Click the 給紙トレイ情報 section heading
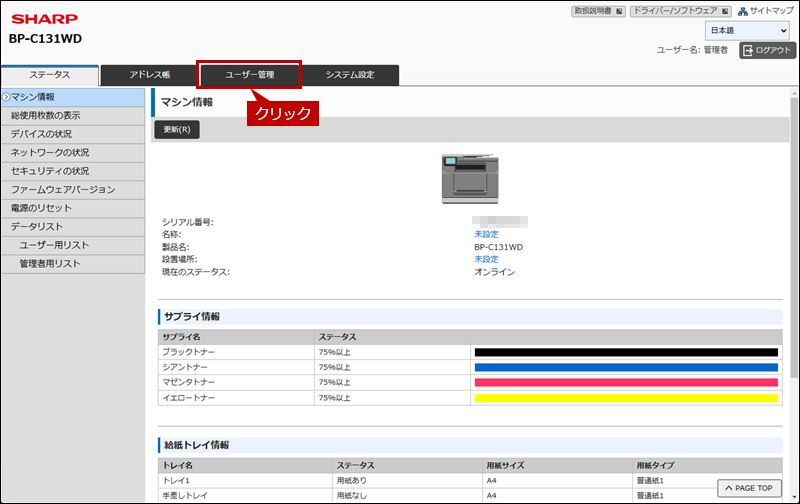This screenshot has height=504, width=800. click(x=196, y=445)
